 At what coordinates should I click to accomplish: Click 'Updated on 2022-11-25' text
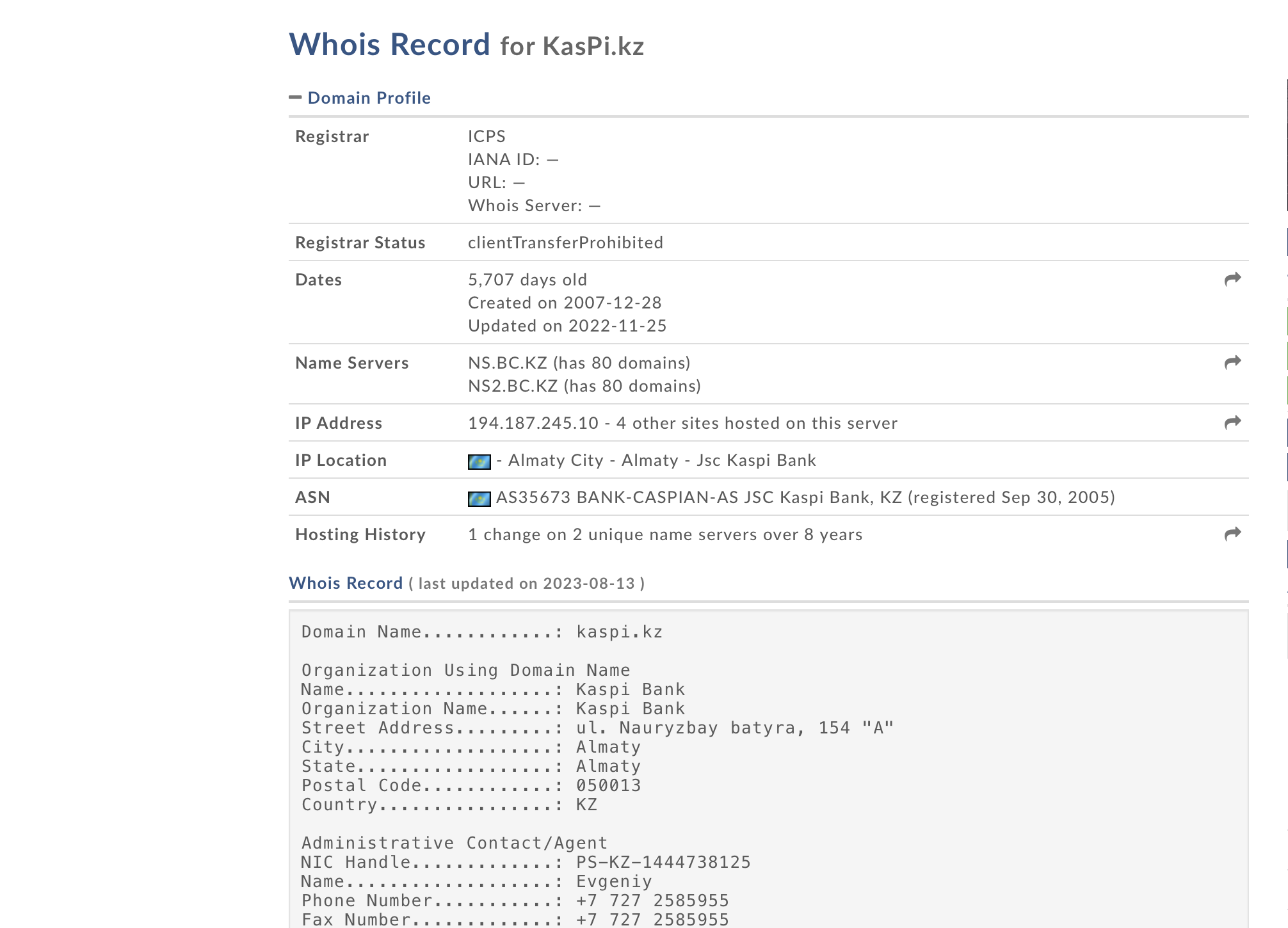pyautogui.click(x=567, y=326)
